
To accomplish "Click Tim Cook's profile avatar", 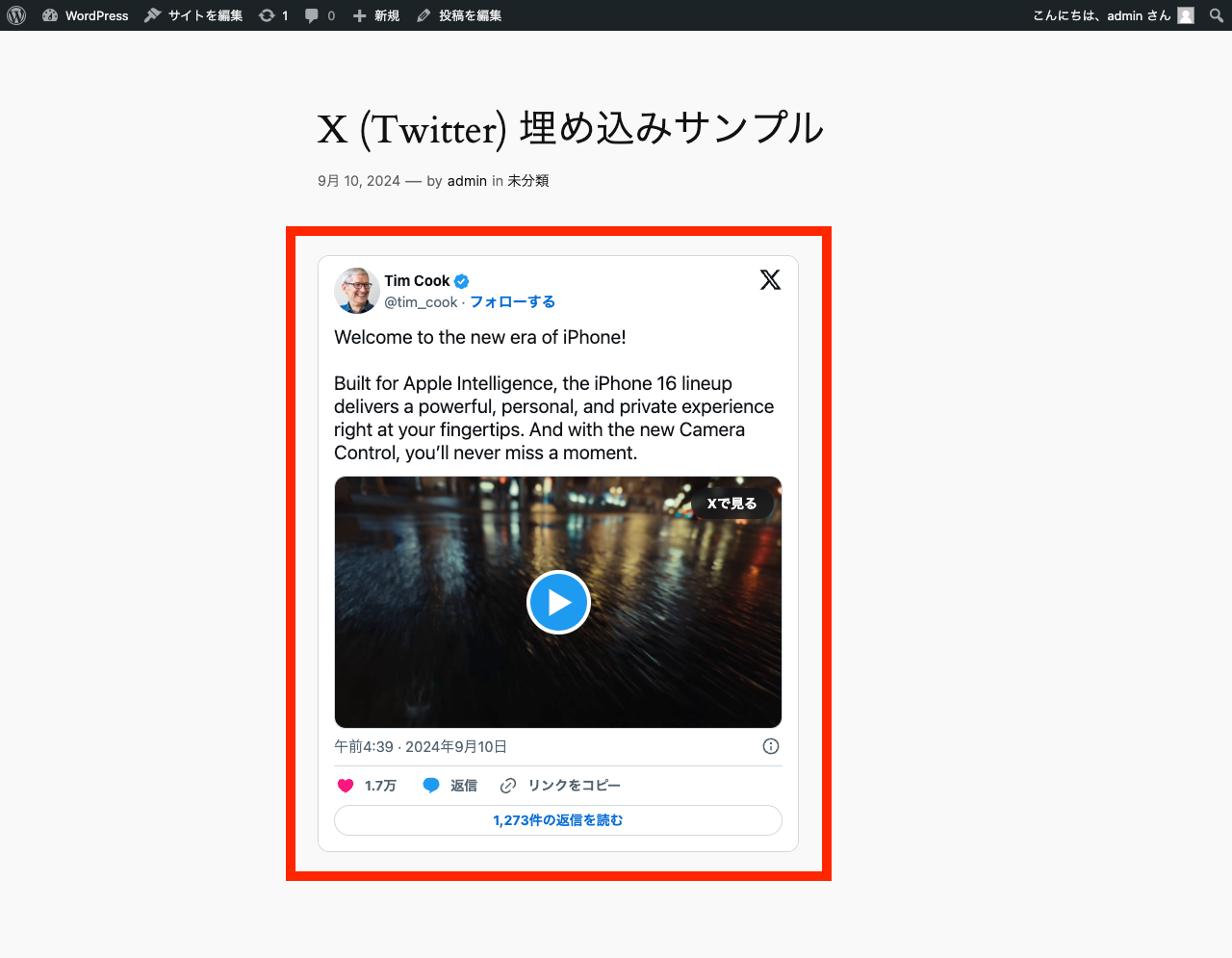I will click(357, 291).
